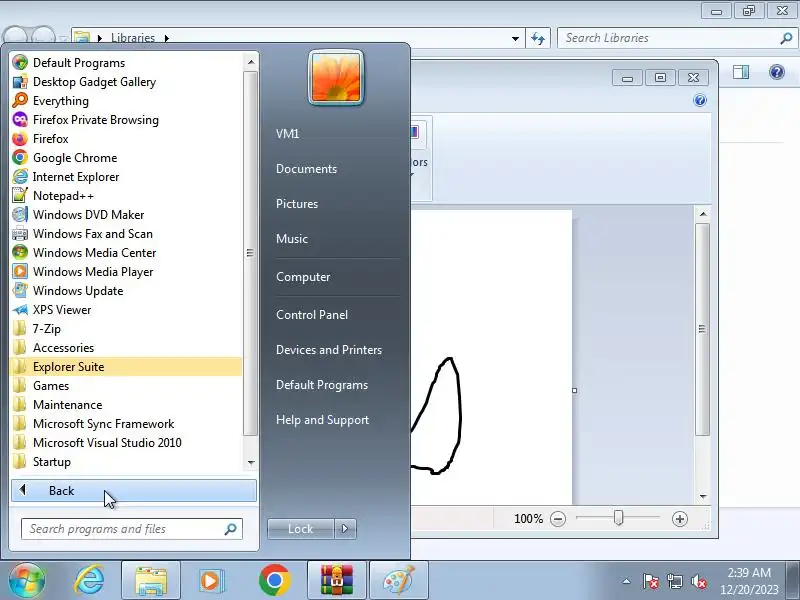Zoom out in Paint with the minus button
The image size is (800, 600).
(x=558, y=519)
